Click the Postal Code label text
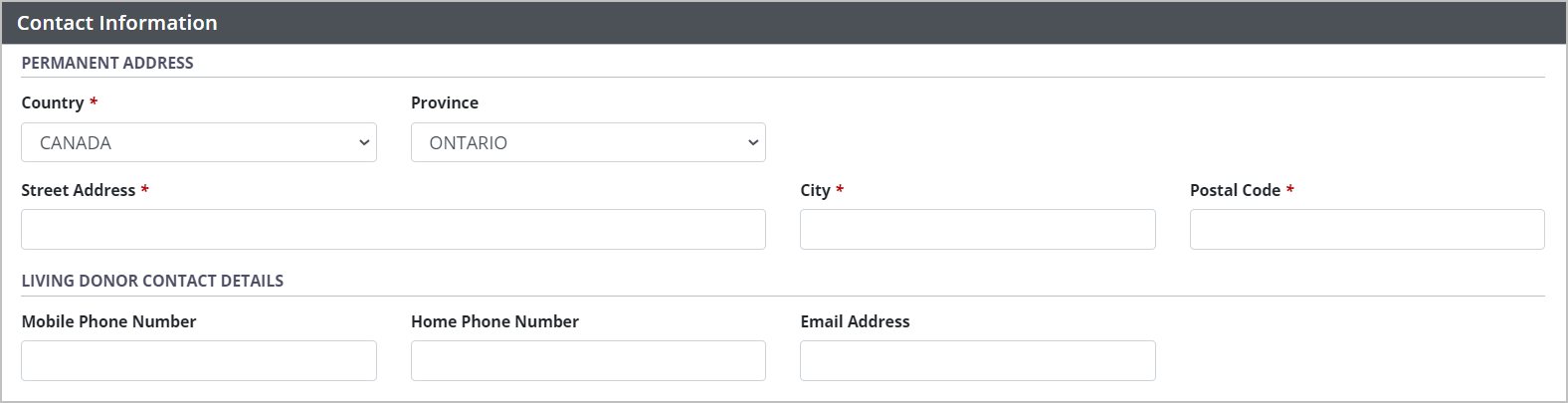 pyautogui.click(x=1235, y=190)
